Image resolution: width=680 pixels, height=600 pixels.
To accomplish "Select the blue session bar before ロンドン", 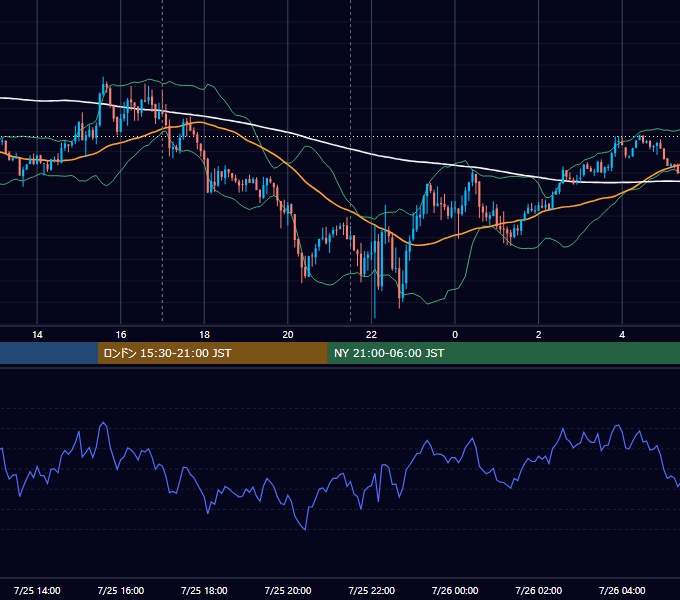I will coord(49,353).
